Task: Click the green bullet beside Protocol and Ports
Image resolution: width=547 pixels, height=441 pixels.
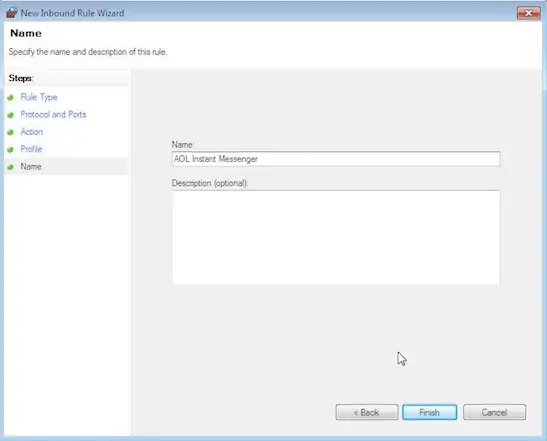Action: click(x=10, y=115)
